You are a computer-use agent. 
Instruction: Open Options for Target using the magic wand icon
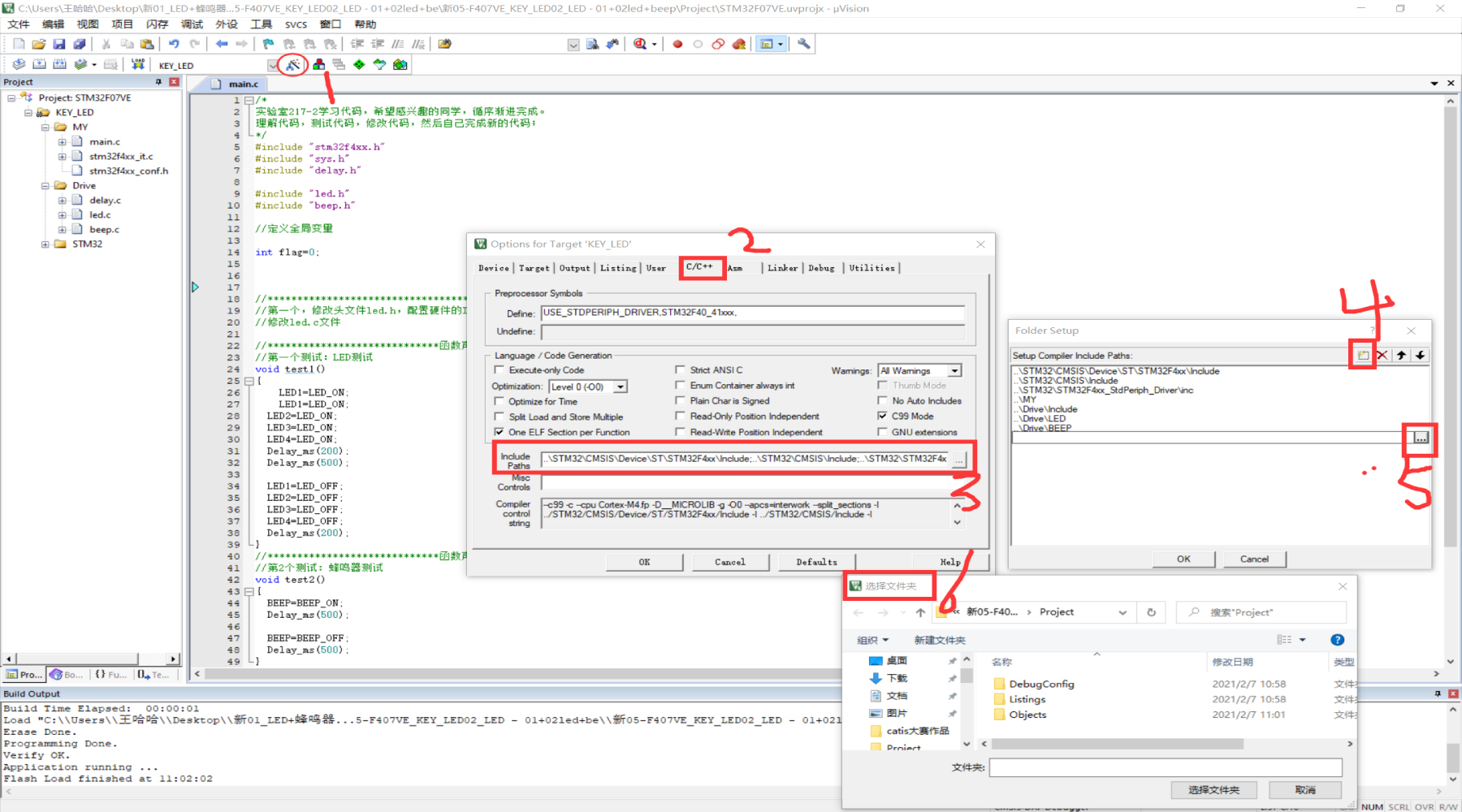click(292, 65)
